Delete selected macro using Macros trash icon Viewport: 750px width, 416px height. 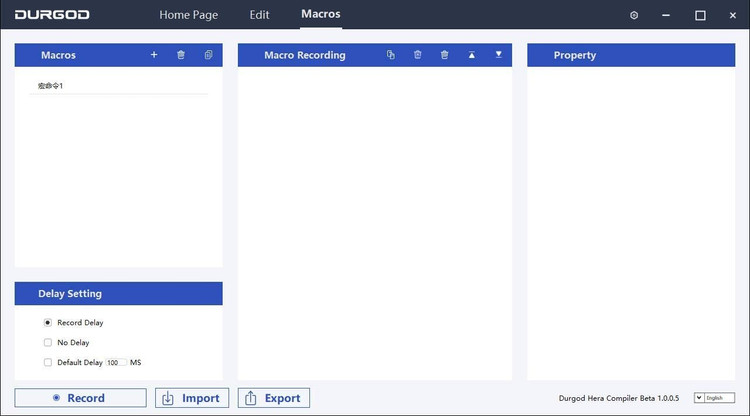coord(181,55)
